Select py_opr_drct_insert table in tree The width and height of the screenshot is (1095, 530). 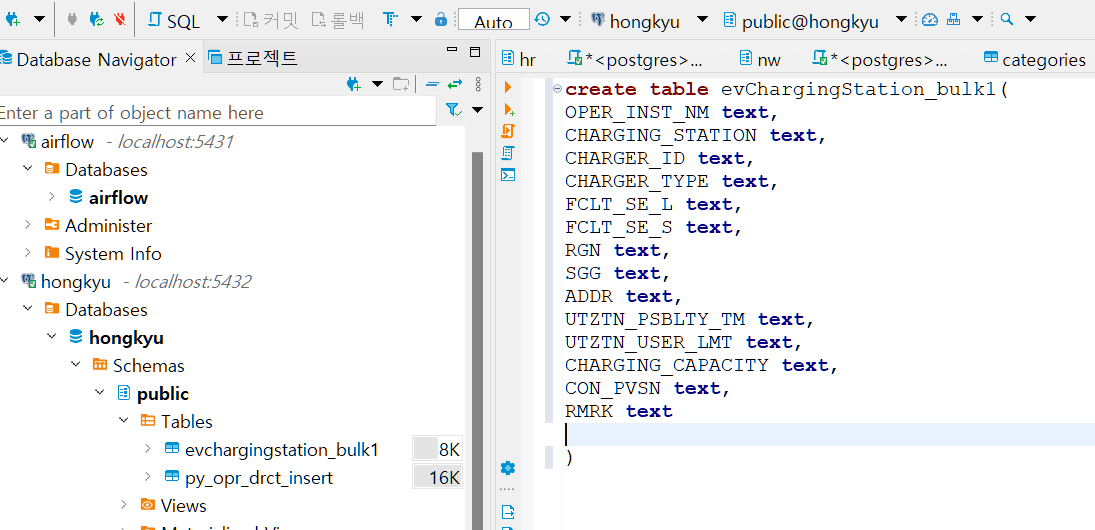[x=259, y=478]
